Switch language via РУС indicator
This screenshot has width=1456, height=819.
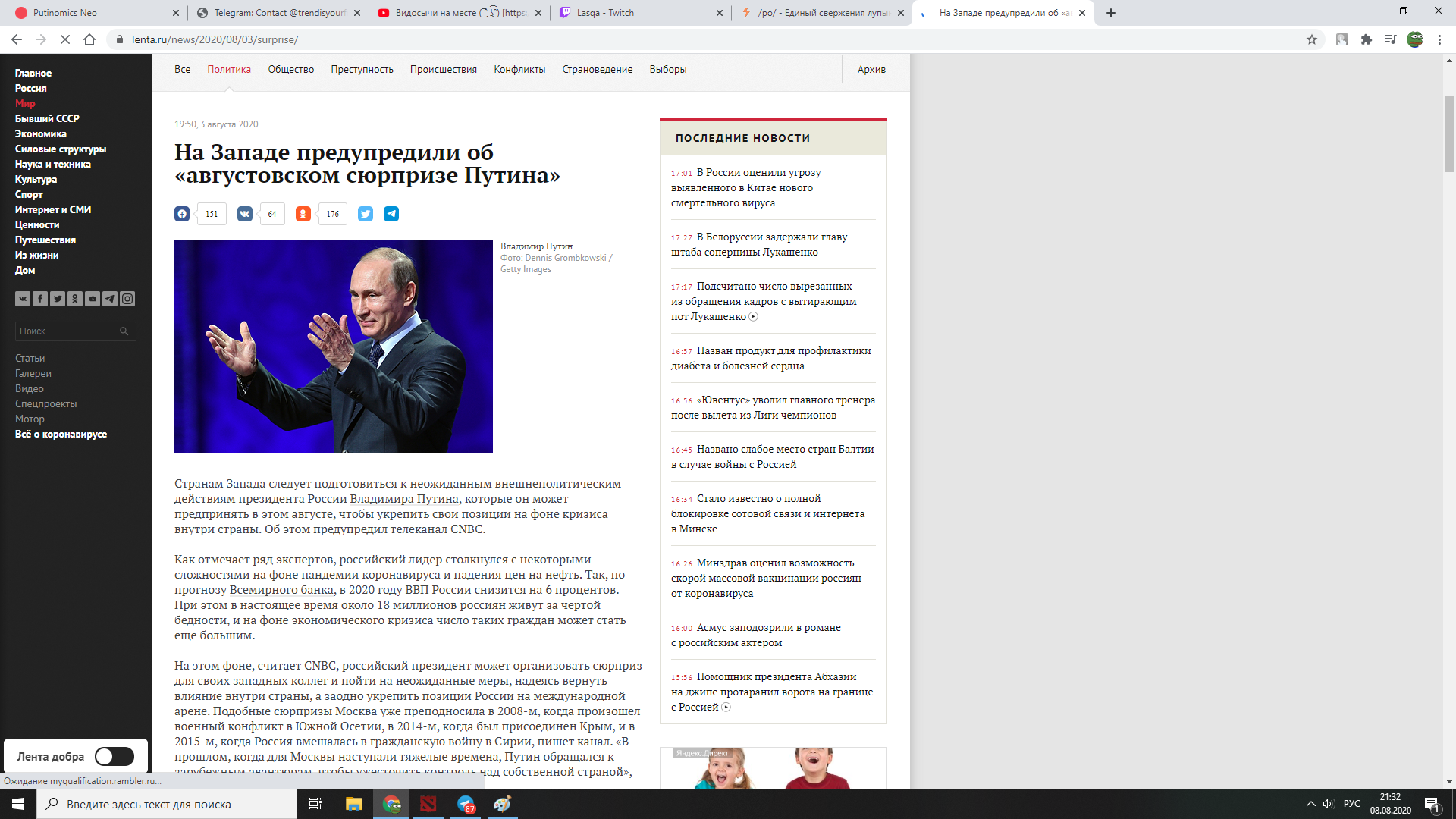[1351, 804]
